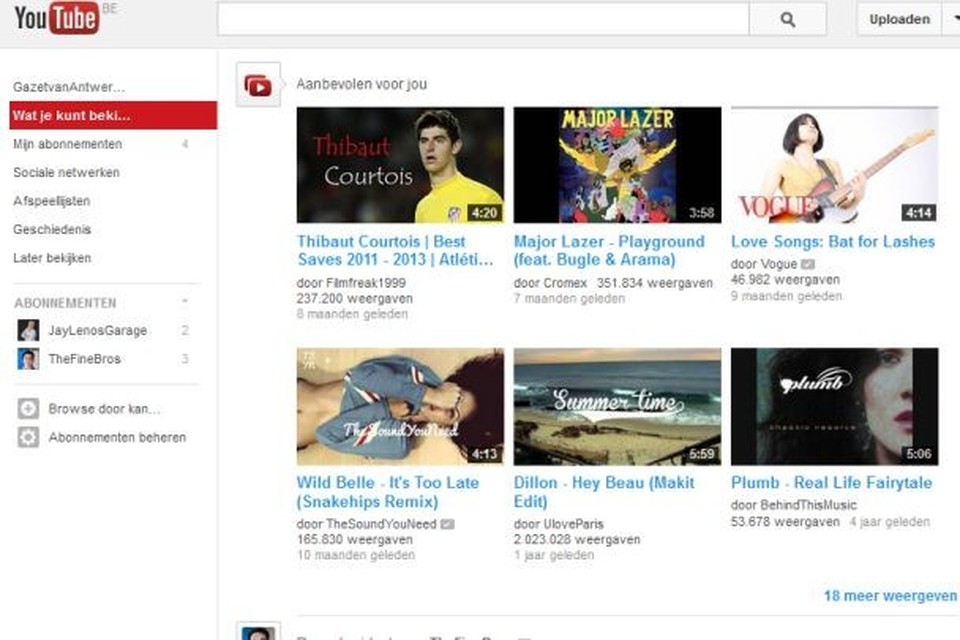Open Sociale netwerken
Screen dimensions: 960x640
click(x=66, y=173)
